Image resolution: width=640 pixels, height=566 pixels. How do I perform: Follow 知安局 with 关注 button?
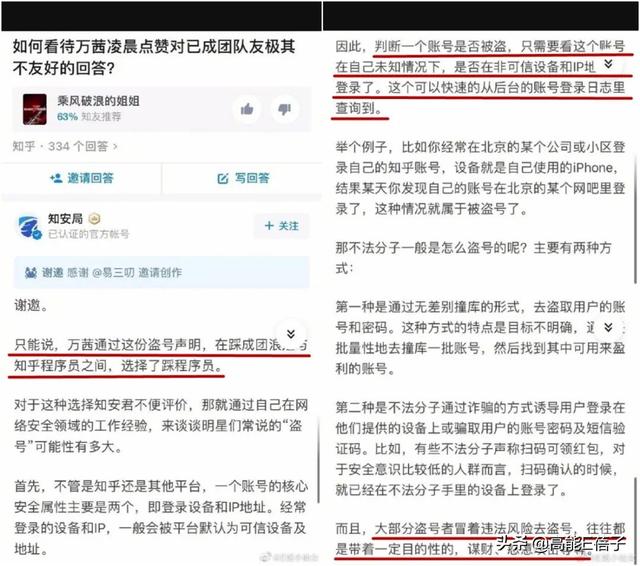(282, 226)
